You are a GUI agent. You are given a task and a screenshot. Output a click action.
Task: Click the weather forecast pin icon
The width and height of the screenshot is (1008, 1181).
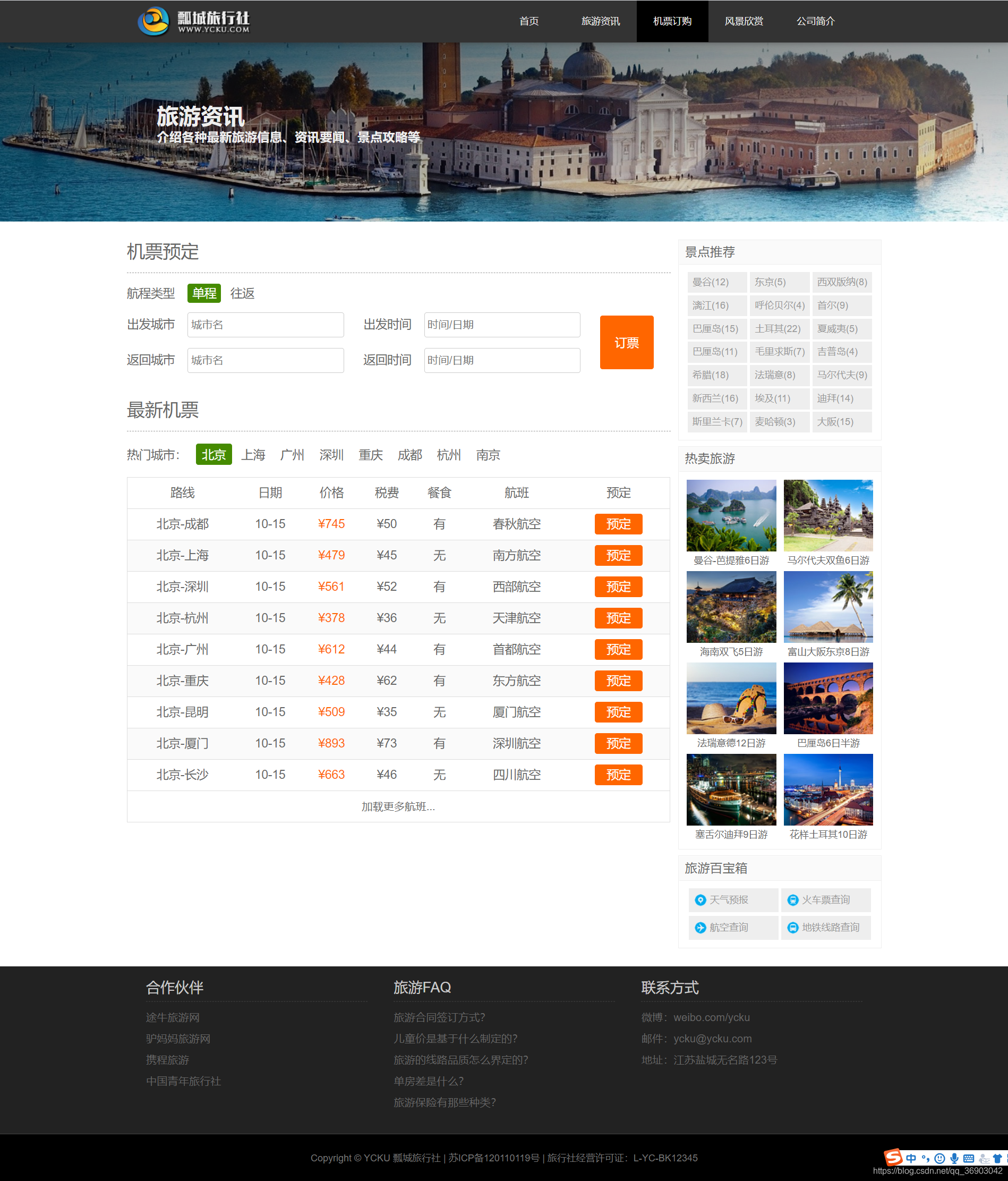[701, 900]
